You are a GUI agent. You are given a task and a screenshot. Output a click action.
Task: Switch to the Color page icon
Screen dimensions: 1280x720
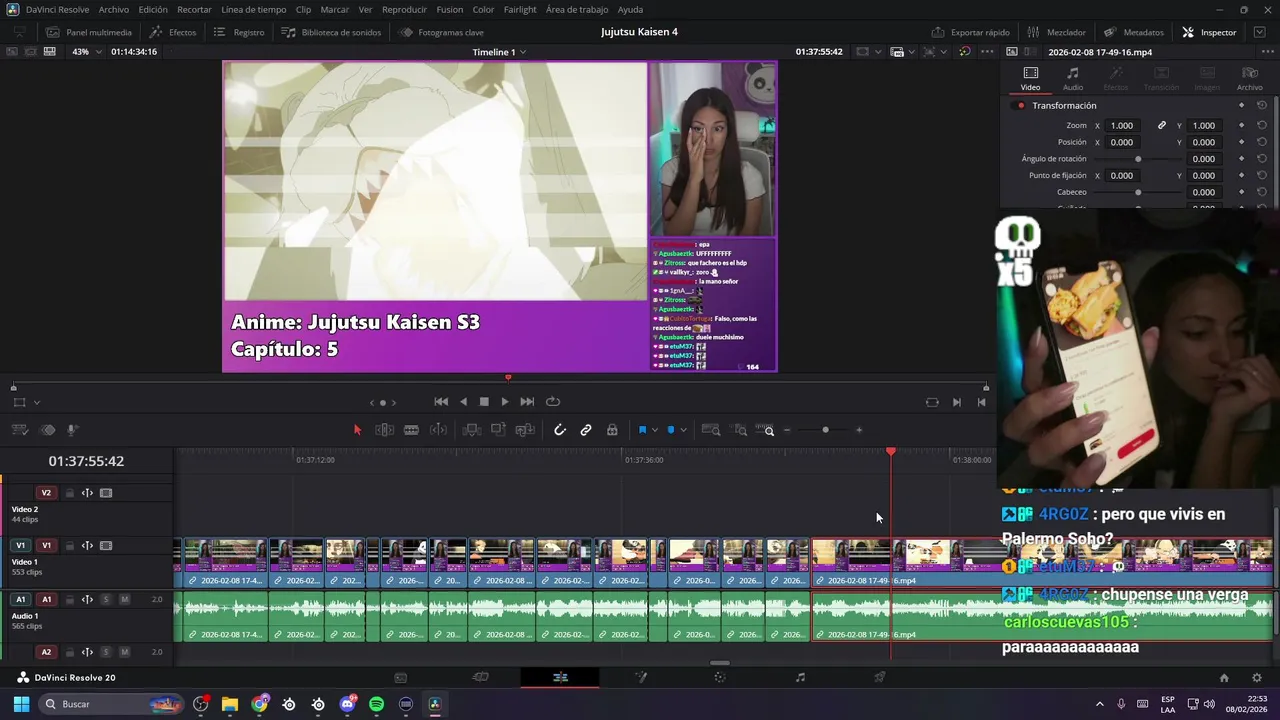click(x=720, y=677)
